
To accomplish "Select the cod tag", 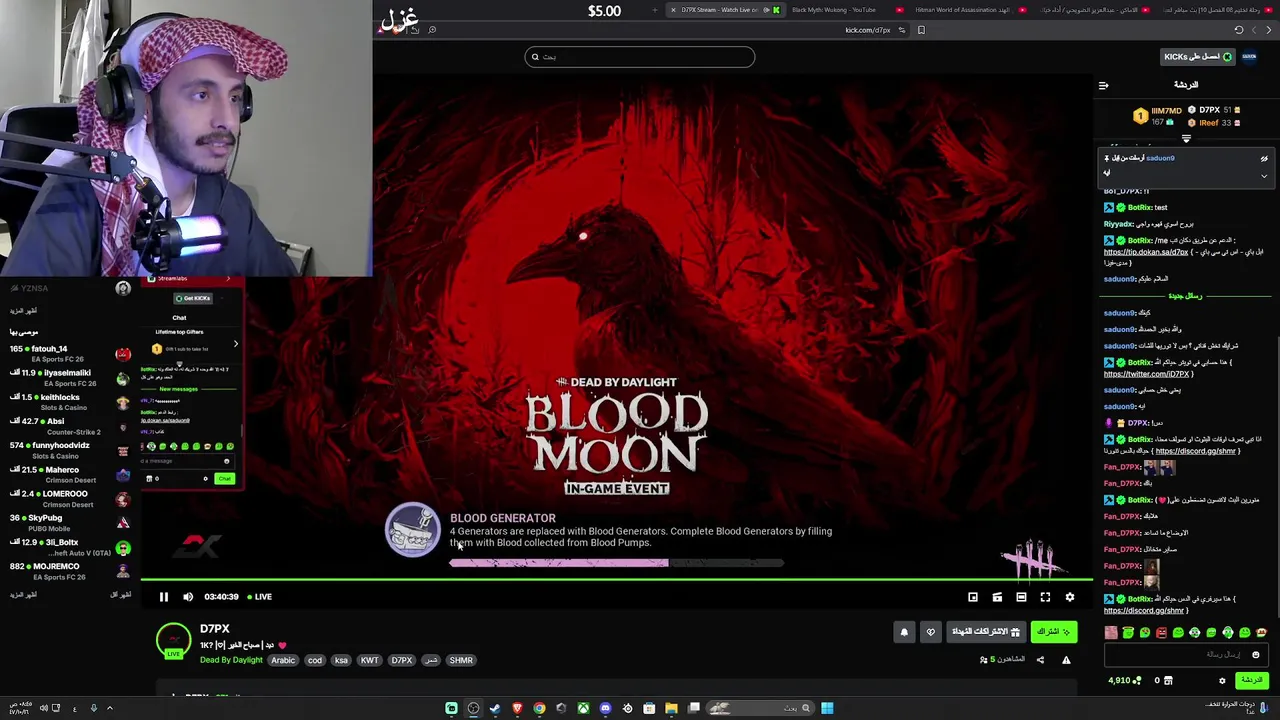I will tap(315, 660).
